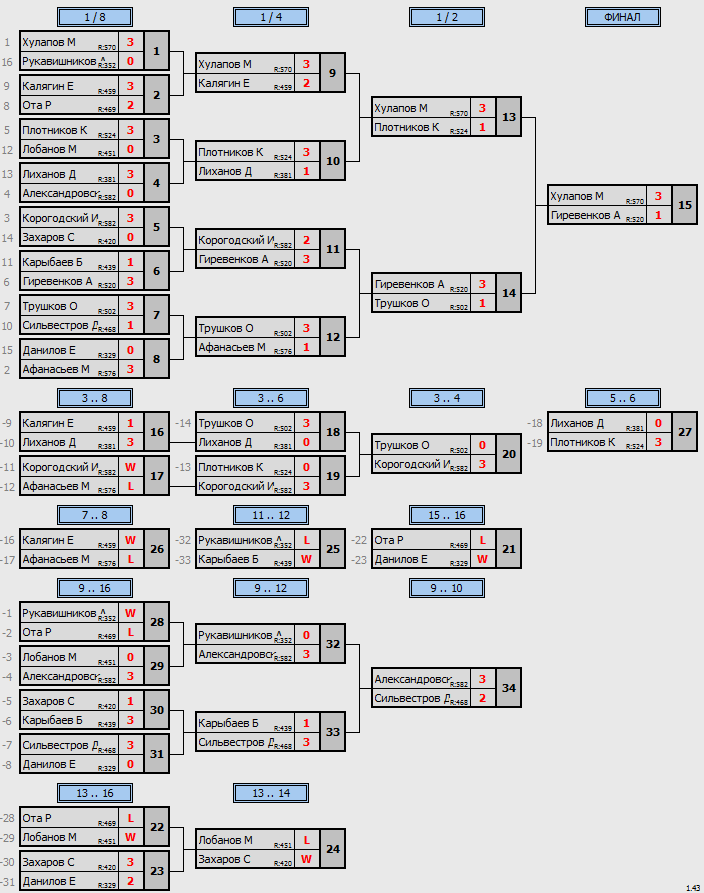
Task: Select the 7..8 placement header
Action: pos(95,515)
